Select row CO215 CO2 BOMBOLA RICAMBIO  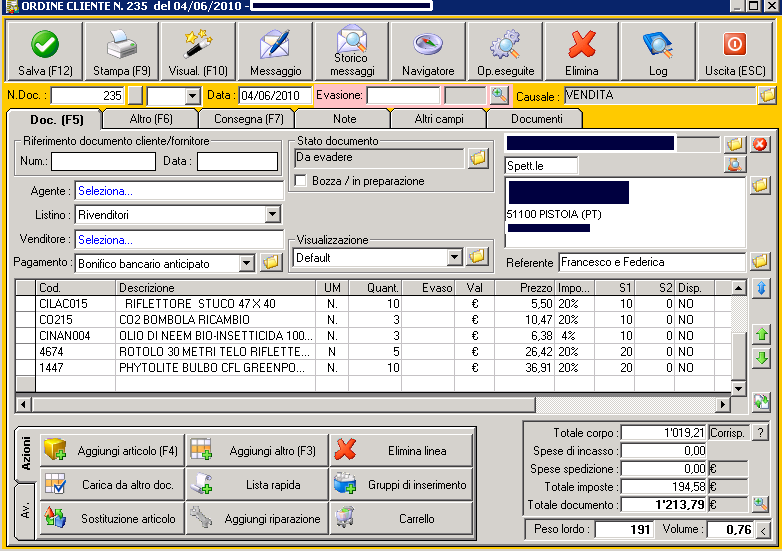[x=374, y=320]
